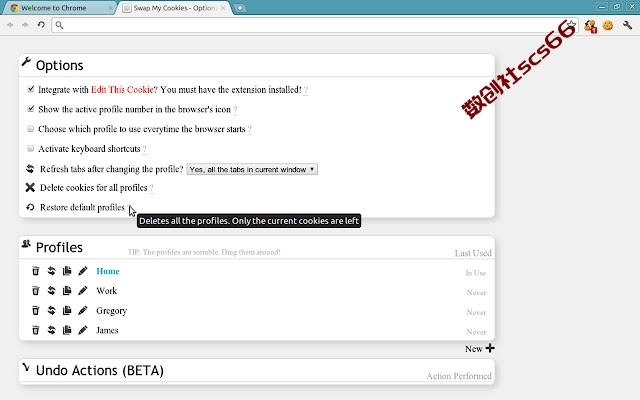Viewport: 640px width, 400px height.
Task: Click help mark after browser's icon option
Action: pos(235,110)
